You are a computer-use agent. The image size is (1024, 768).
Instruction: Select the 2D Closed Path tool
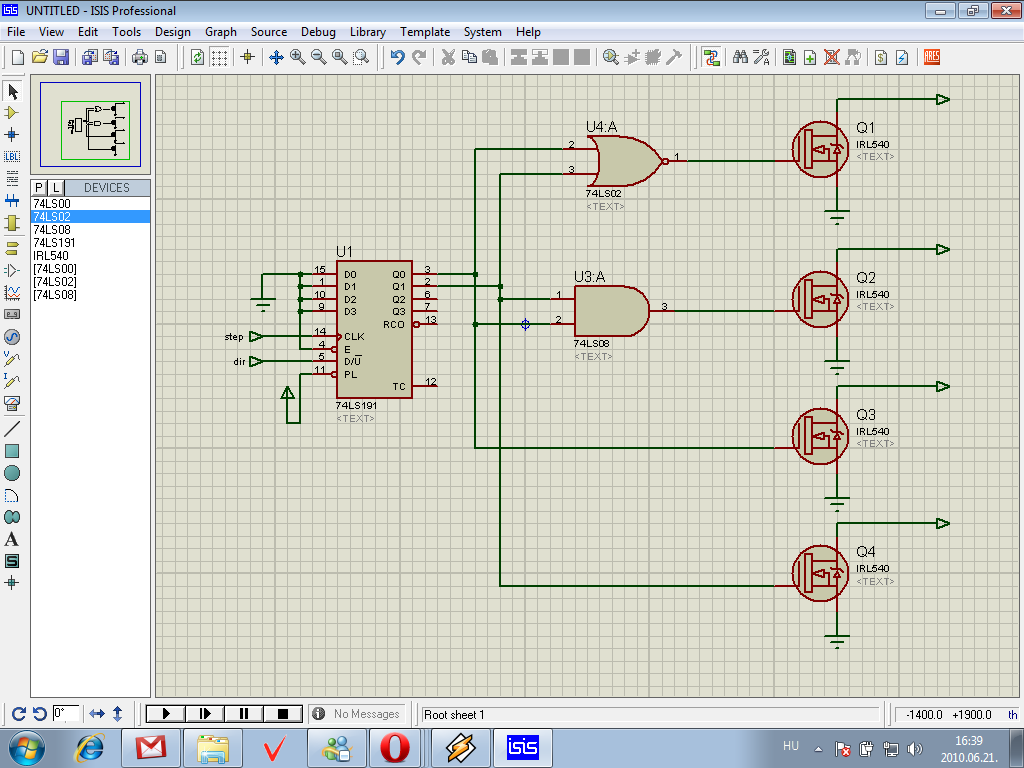[12, 517]
